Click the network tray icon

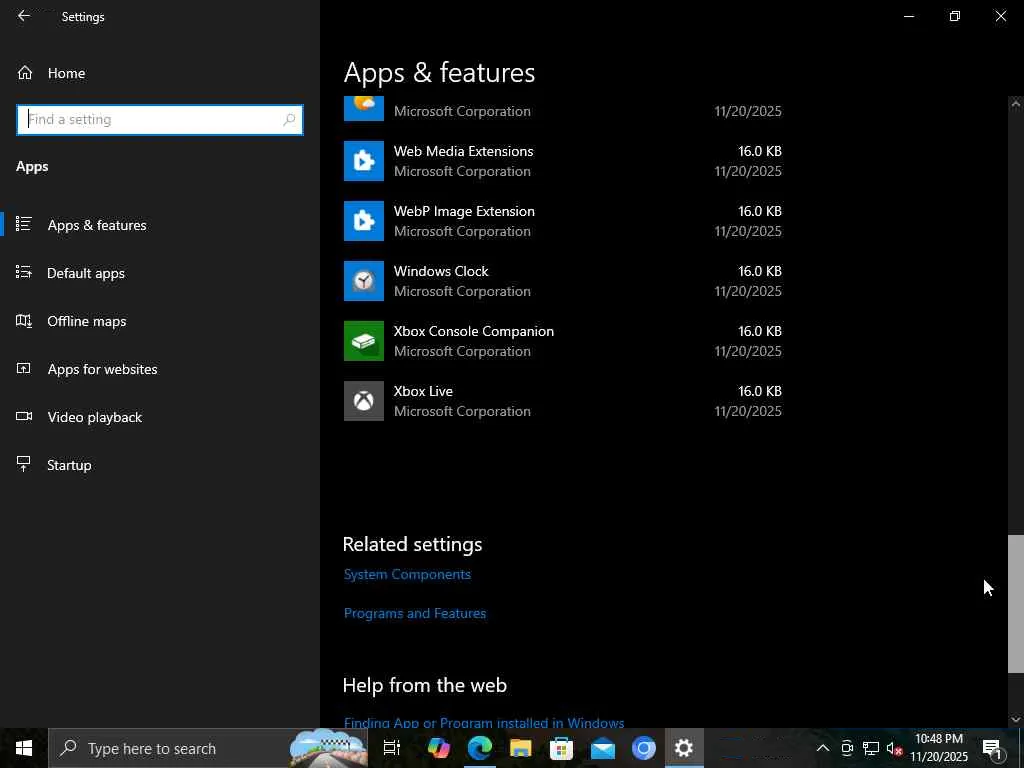[x=871, y=748]
